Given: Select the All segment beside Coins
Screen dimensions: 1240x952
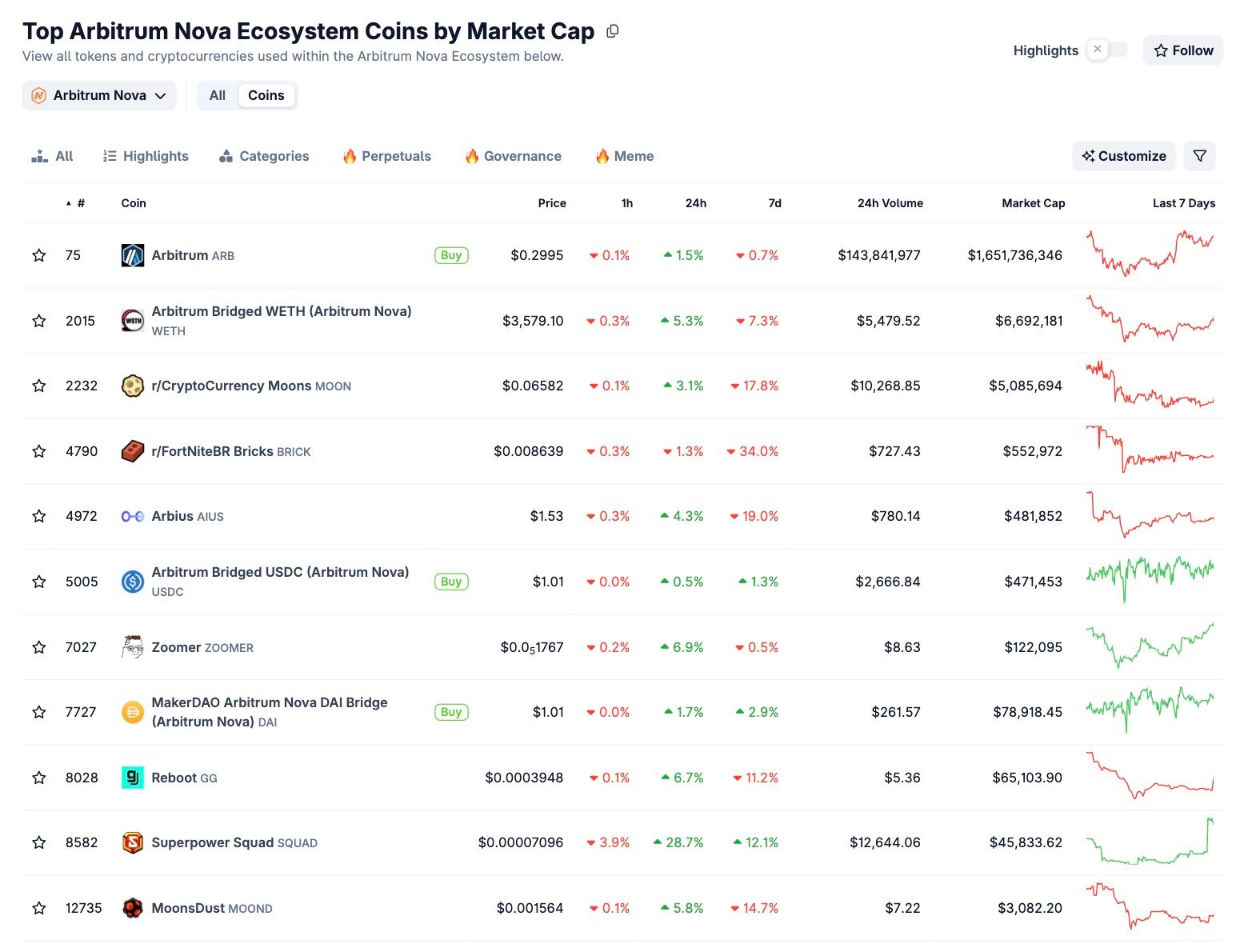Looking at the screenshot, I should coord(218,95).
